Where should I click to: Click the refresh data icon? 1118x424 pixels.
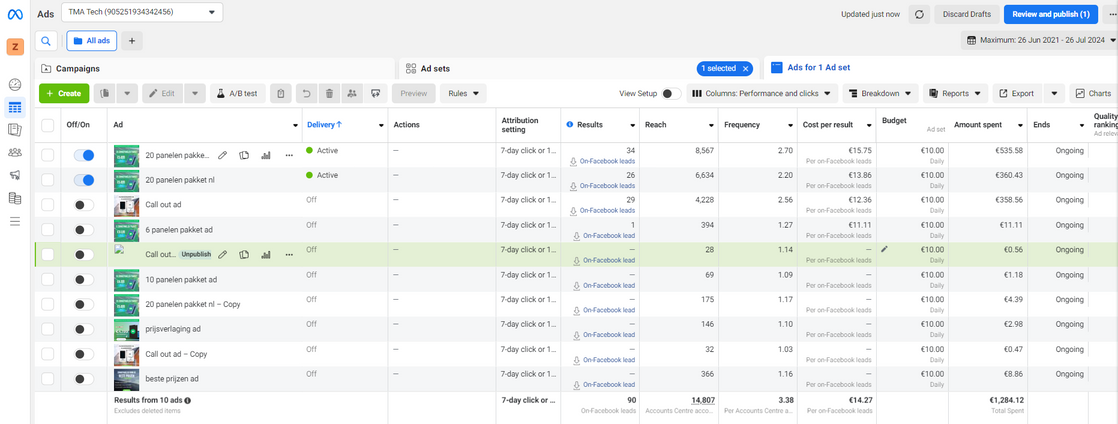pyautogui.click(x=920, y=14)
